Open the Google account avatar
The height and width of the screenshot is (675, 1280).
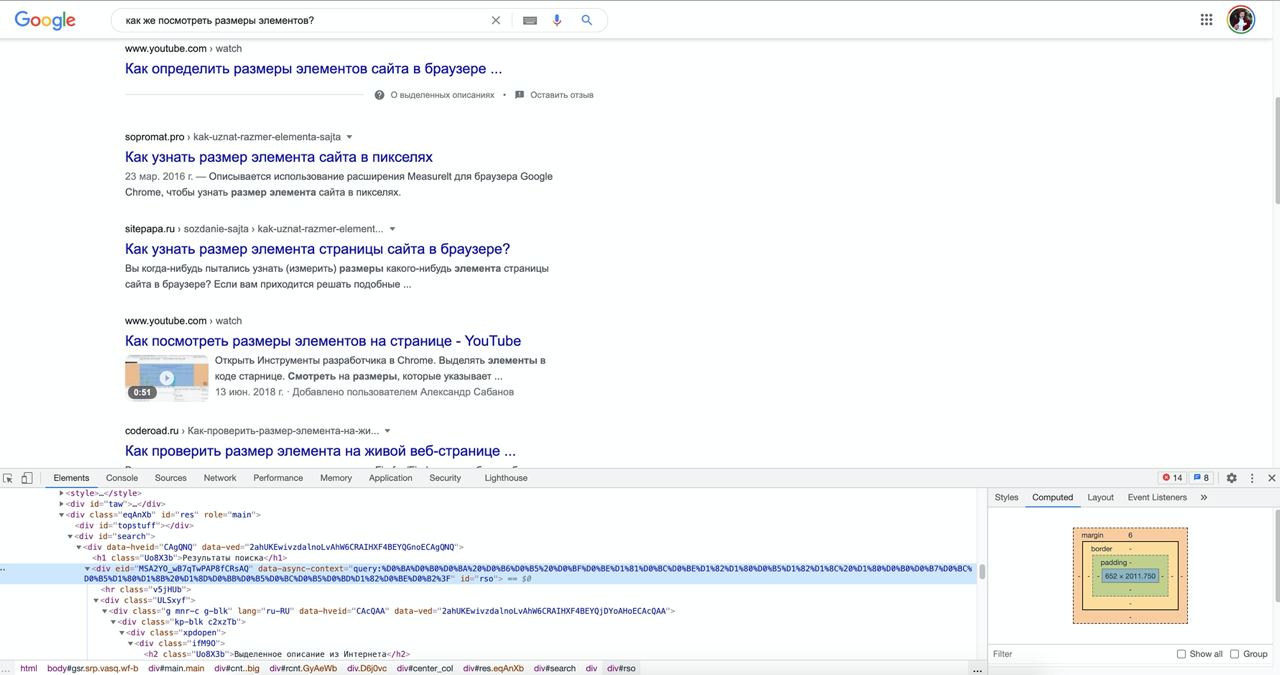[x=1241, y=20]
